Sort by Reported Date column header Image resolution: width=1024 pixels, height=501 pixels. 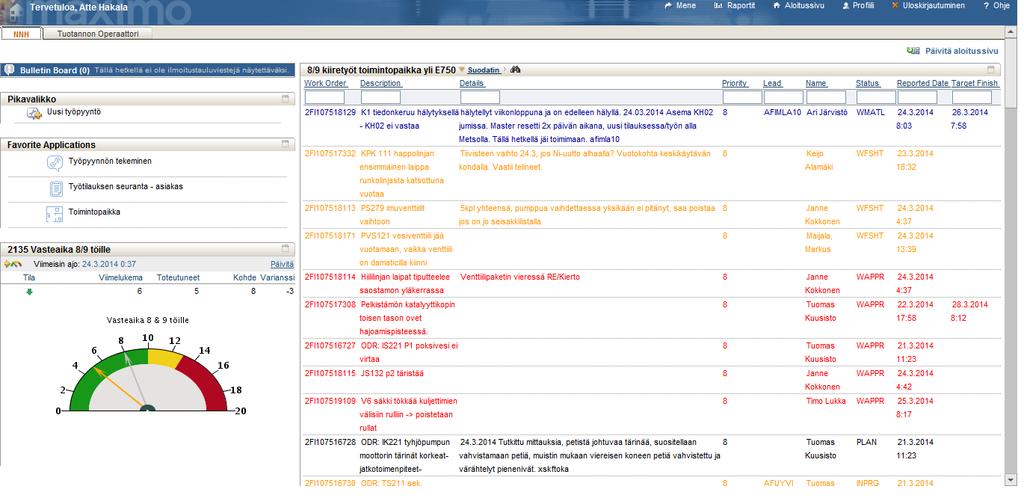(x=922, y=84)
